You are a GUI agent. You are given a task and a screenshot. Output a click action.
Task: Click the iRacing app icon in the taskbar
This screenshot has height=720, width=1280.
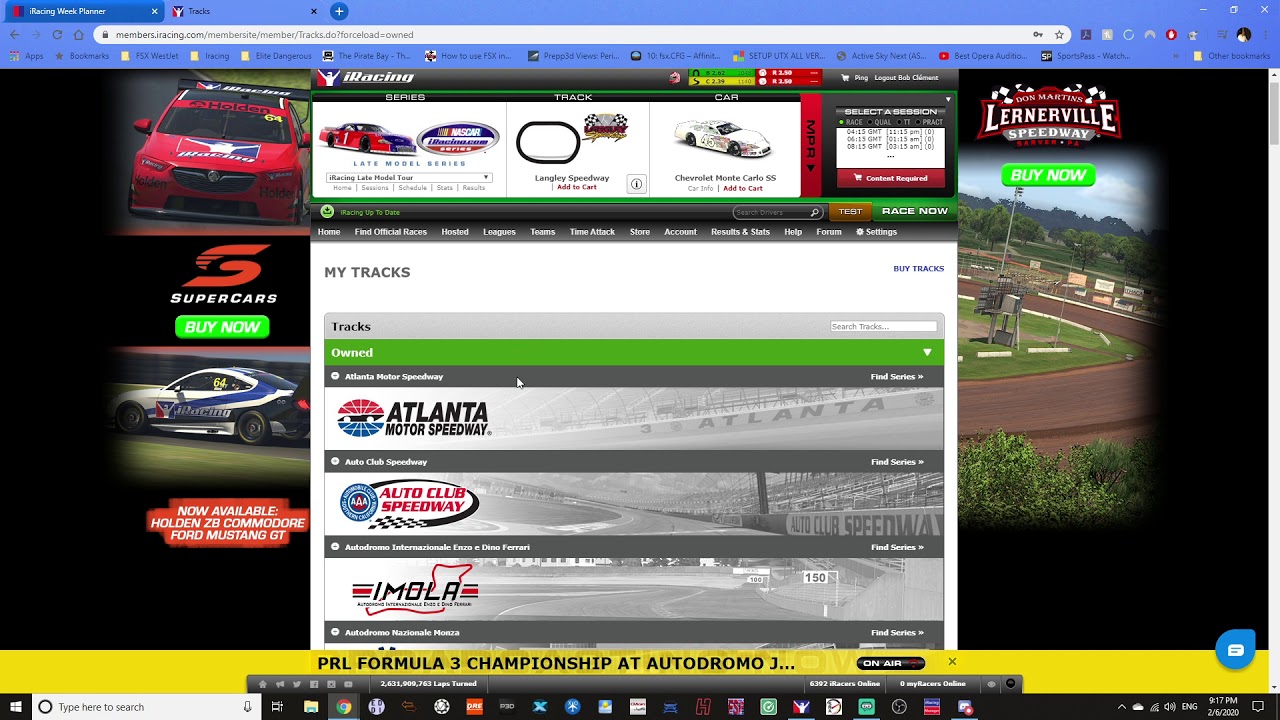tap(801, 707)
